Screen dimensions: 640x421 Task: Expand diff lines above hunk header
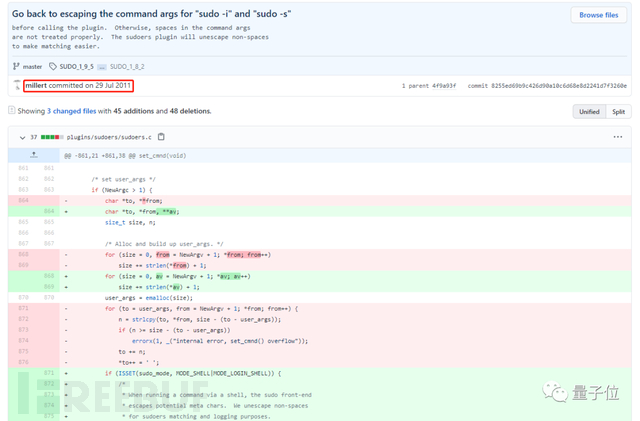click(34, 155)
